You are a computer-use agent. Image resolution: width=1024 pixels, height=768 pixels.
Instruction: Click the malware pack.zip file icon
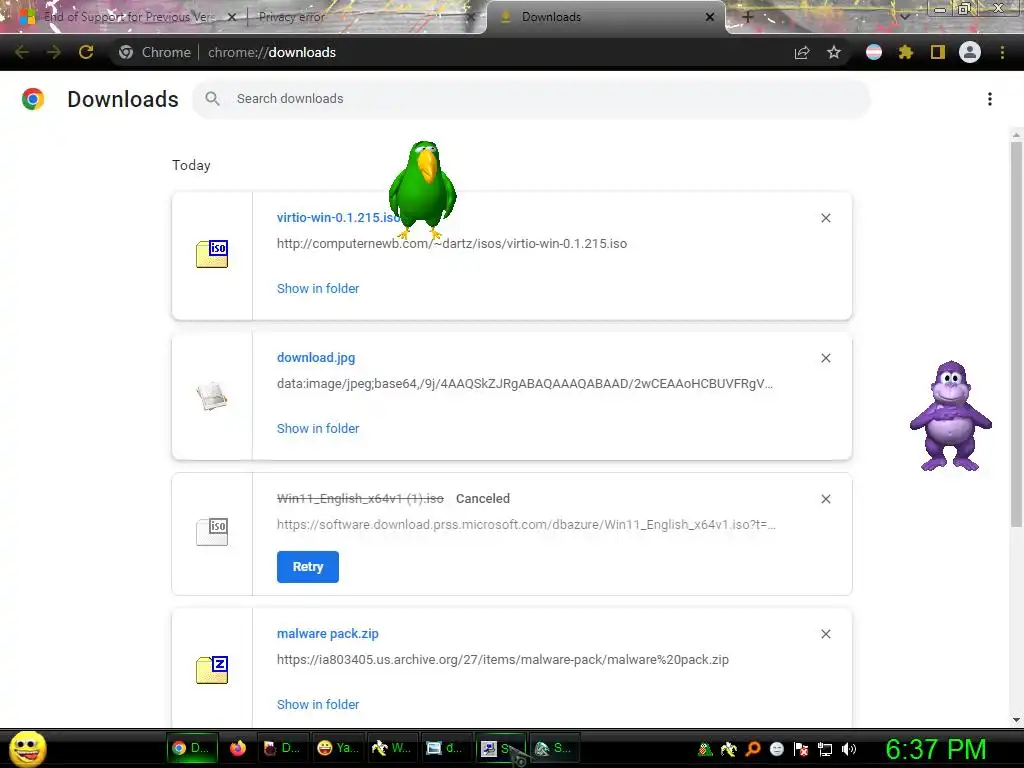pyautogui.click(x=212, y=670)
